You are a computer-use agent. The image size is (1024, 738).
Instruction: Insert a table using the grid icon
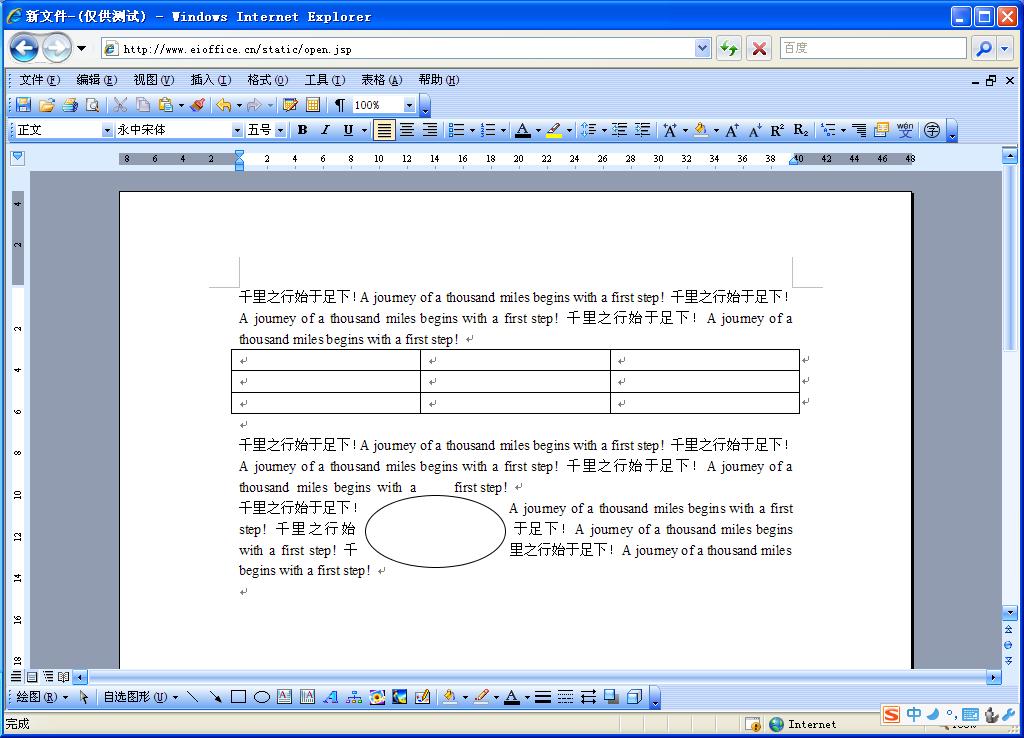[x=313, y=104]
